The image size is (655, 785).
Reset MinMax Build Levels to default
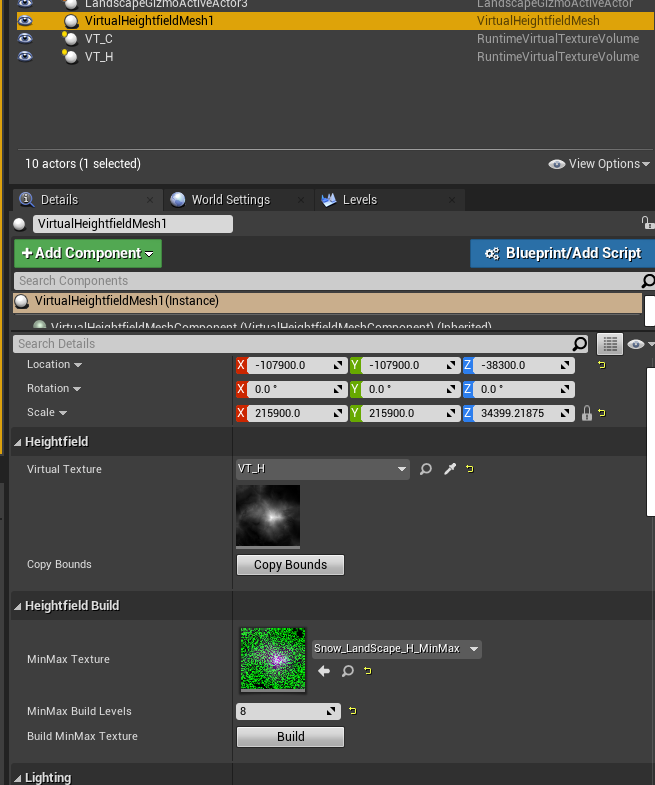point(353,712)
